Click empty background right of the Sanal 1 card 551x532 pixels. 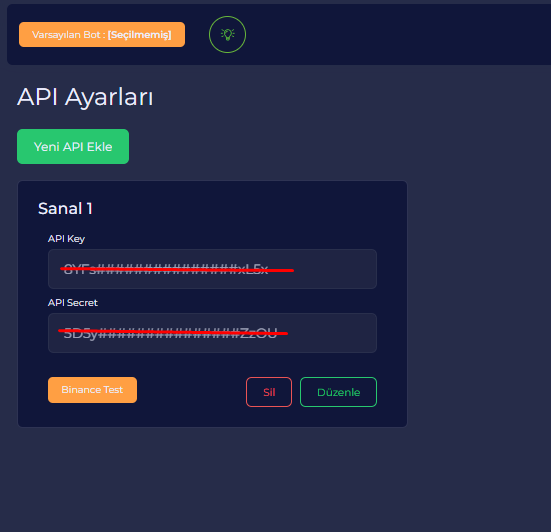(x=478, y=302)
